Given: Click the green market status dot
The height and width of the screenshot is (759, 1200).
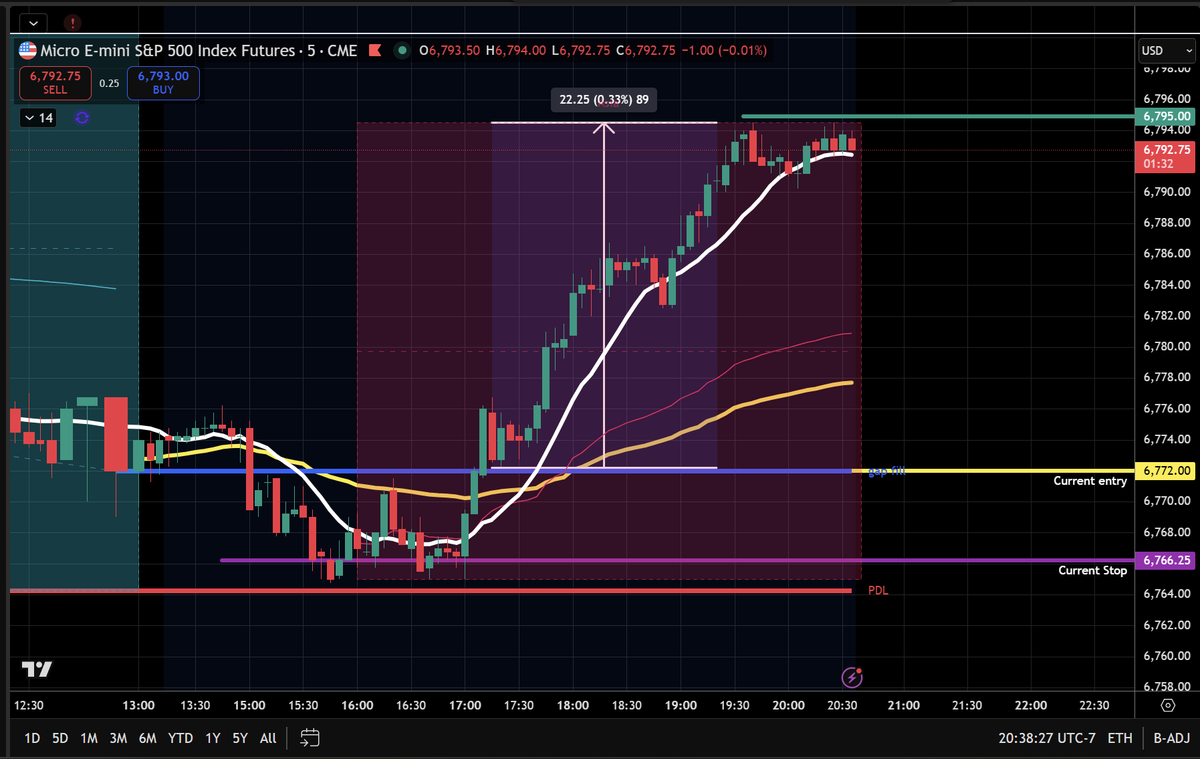Looking at the screenshot, I should point(402,50).
